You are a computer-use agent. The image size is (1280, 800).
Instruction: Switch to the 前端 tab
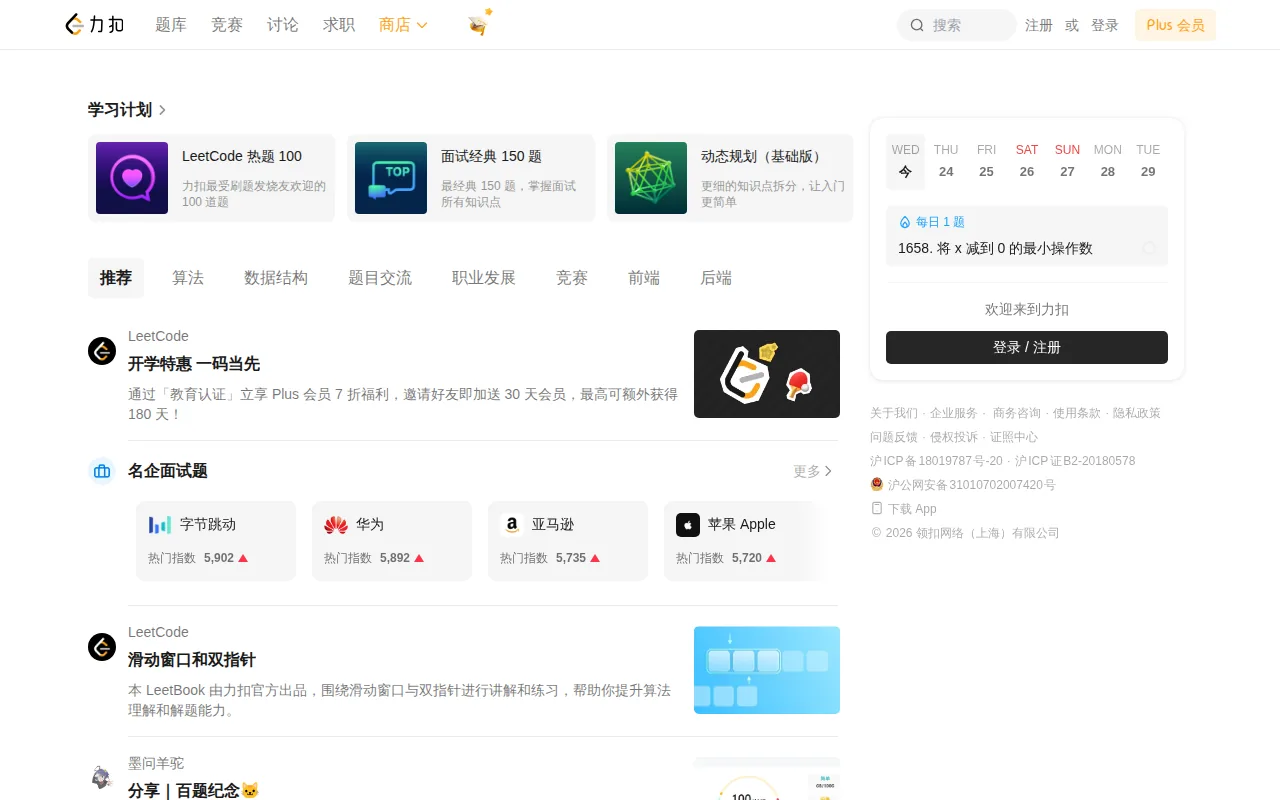coord(644,278)
